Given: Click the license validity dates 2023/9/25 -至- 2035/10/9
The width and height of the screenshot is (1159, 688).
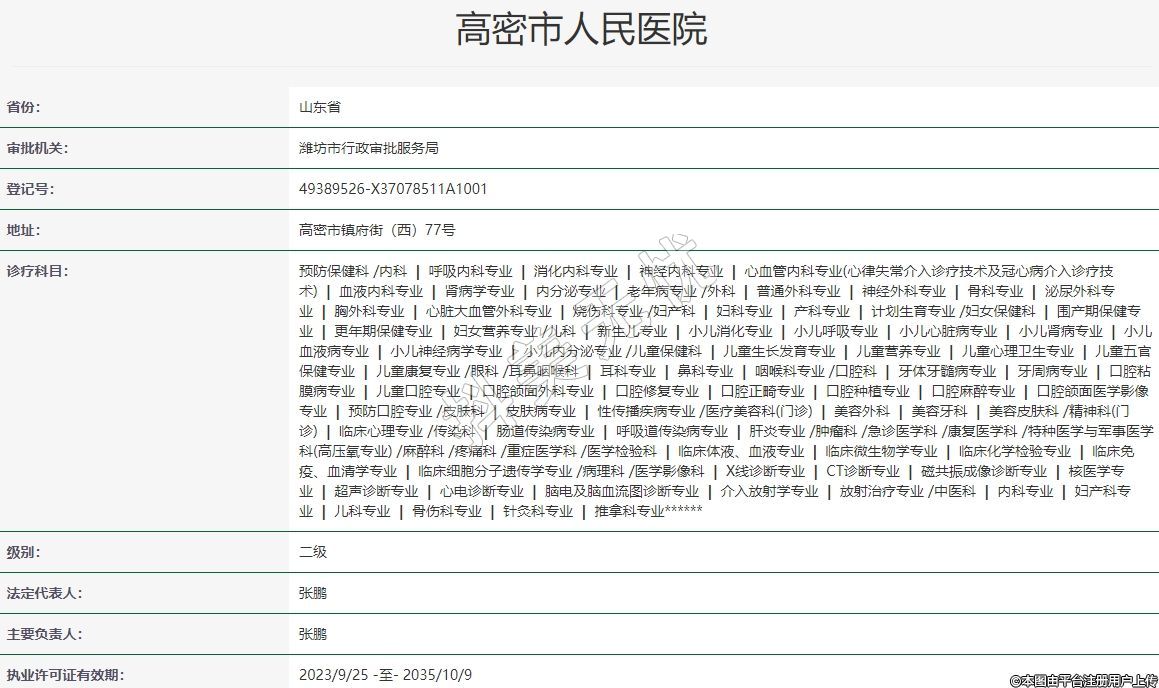Looking at the screenshot, I should click(x=385, y=675).
